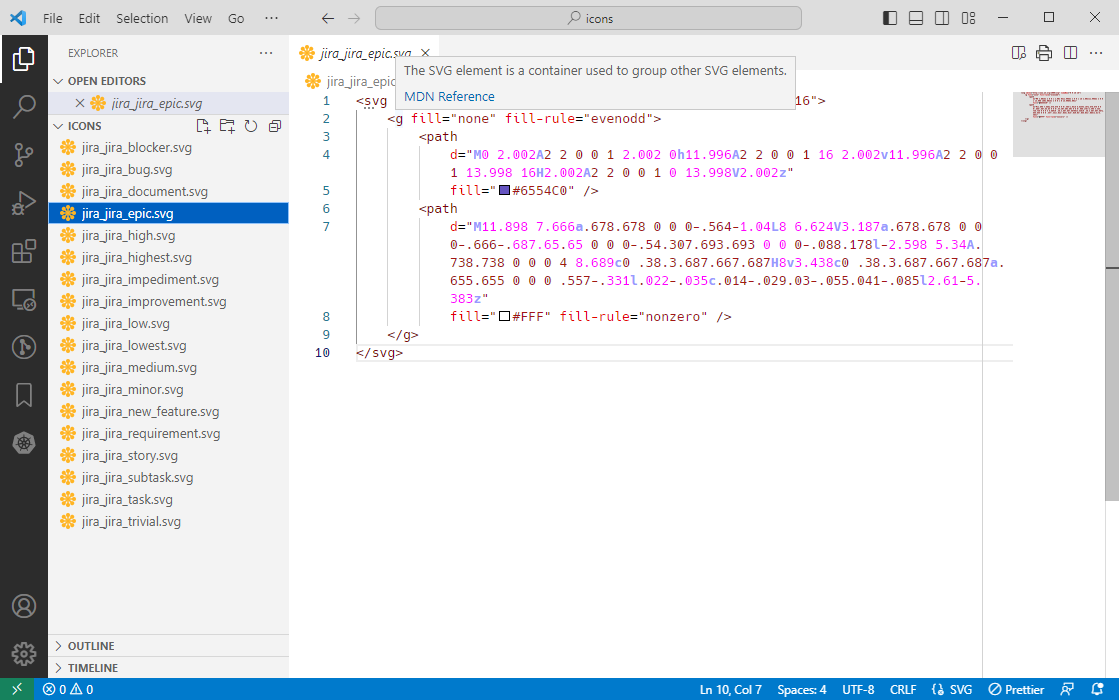Go back in navigation history
The image size is (1119, 700).
[x=328, y=19]
